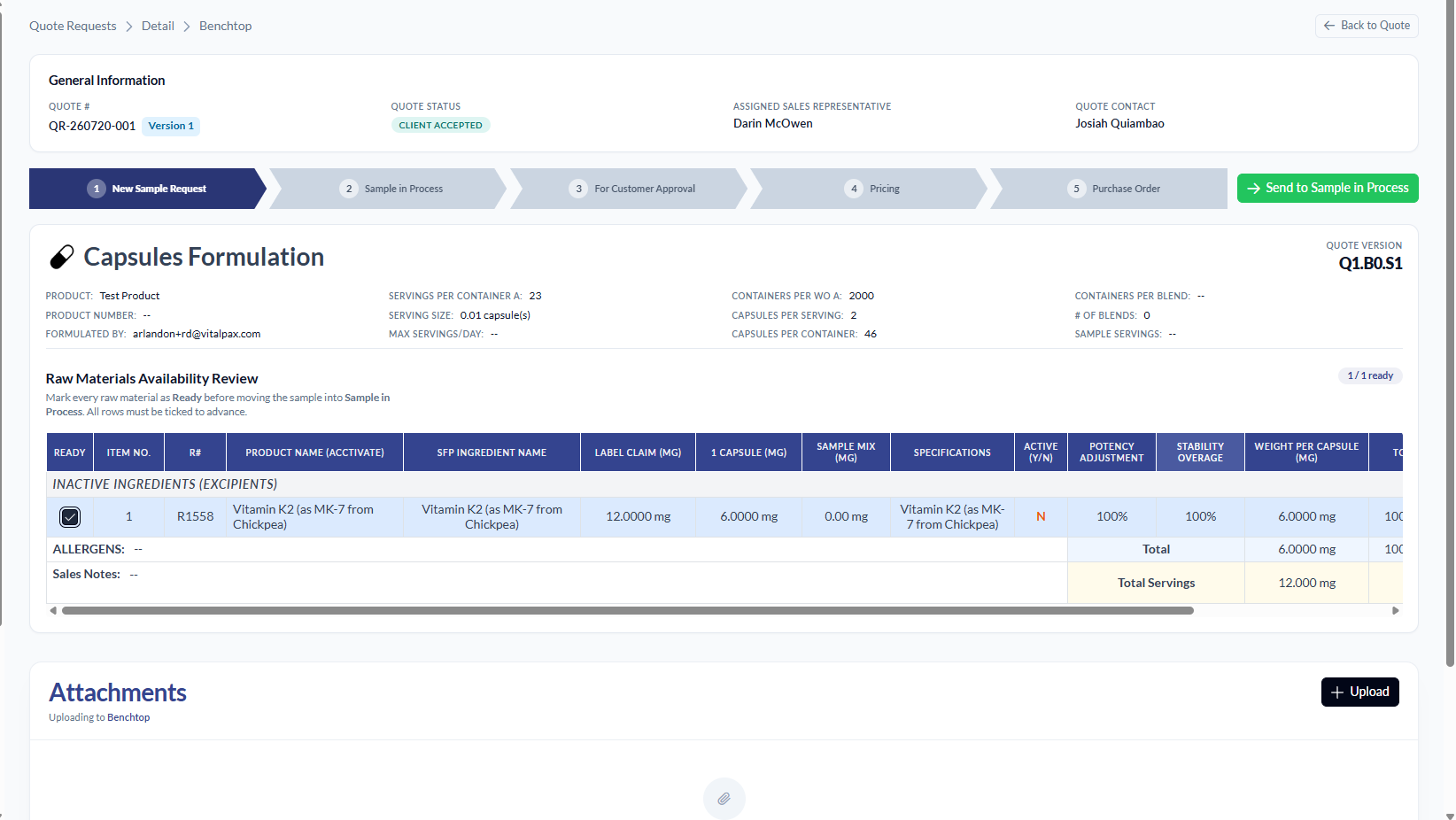Click sales representative Darin McOwen

(773, 123)
